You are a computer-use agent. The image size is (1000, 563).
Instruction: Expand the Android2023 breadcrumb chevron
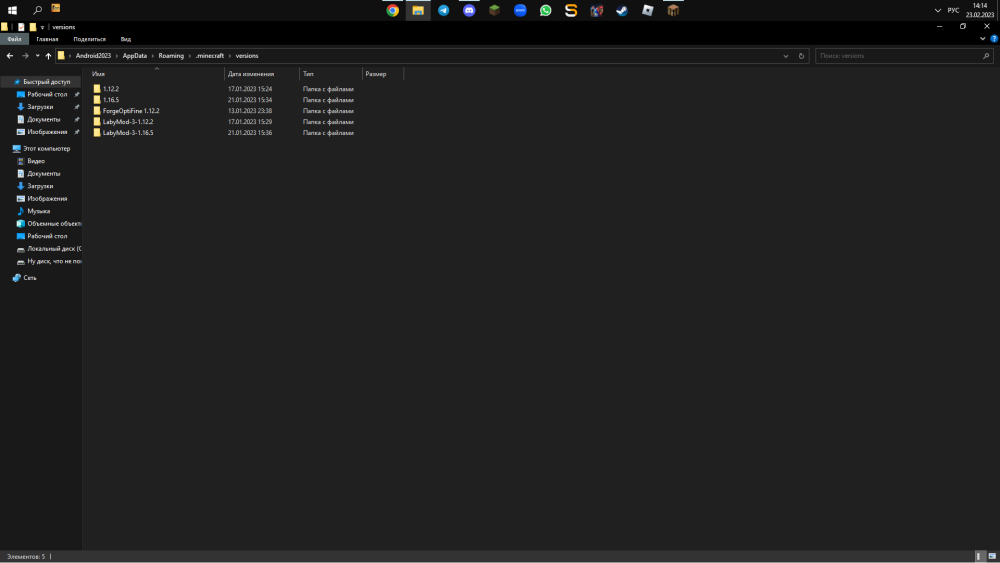click(117, 56)
